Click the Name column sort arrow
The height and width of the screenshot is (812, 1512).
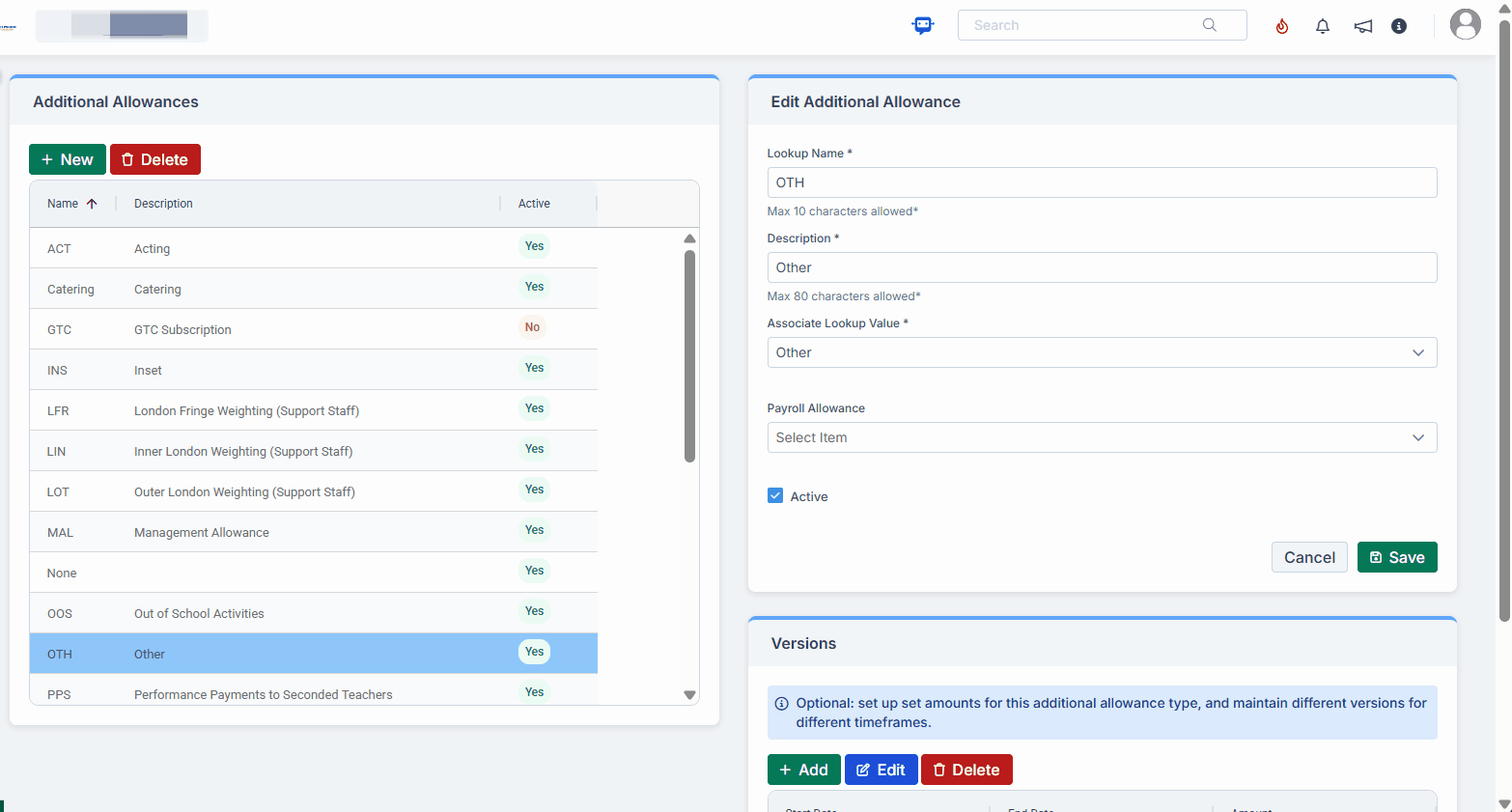pyautogui.click(x=92, y=204)
